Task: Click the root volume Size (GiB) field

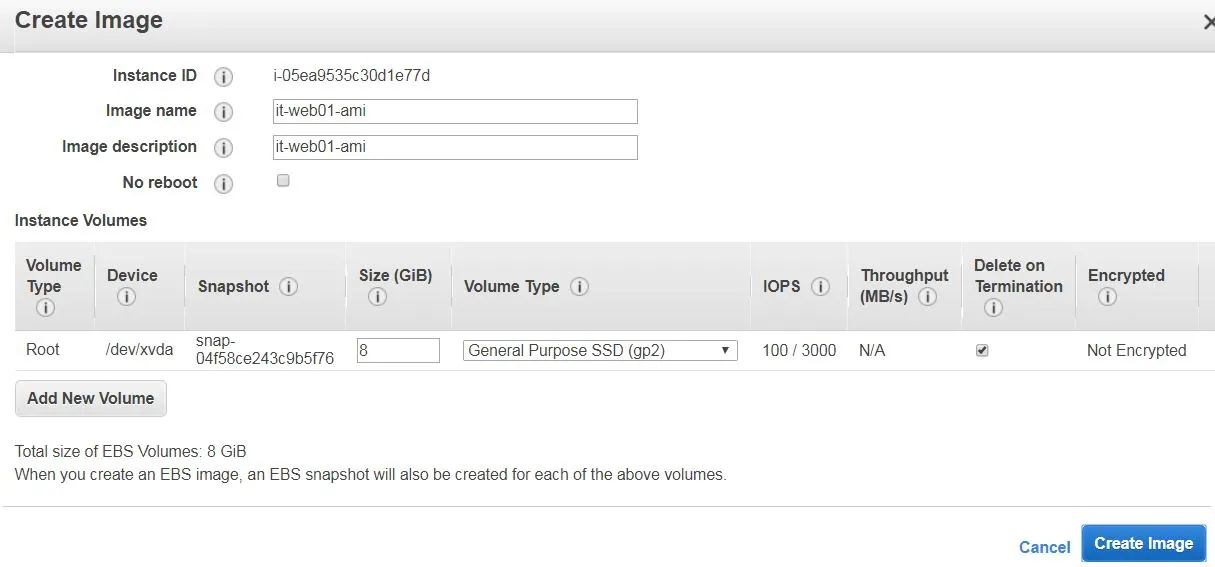Action: [x=398, y=350]
